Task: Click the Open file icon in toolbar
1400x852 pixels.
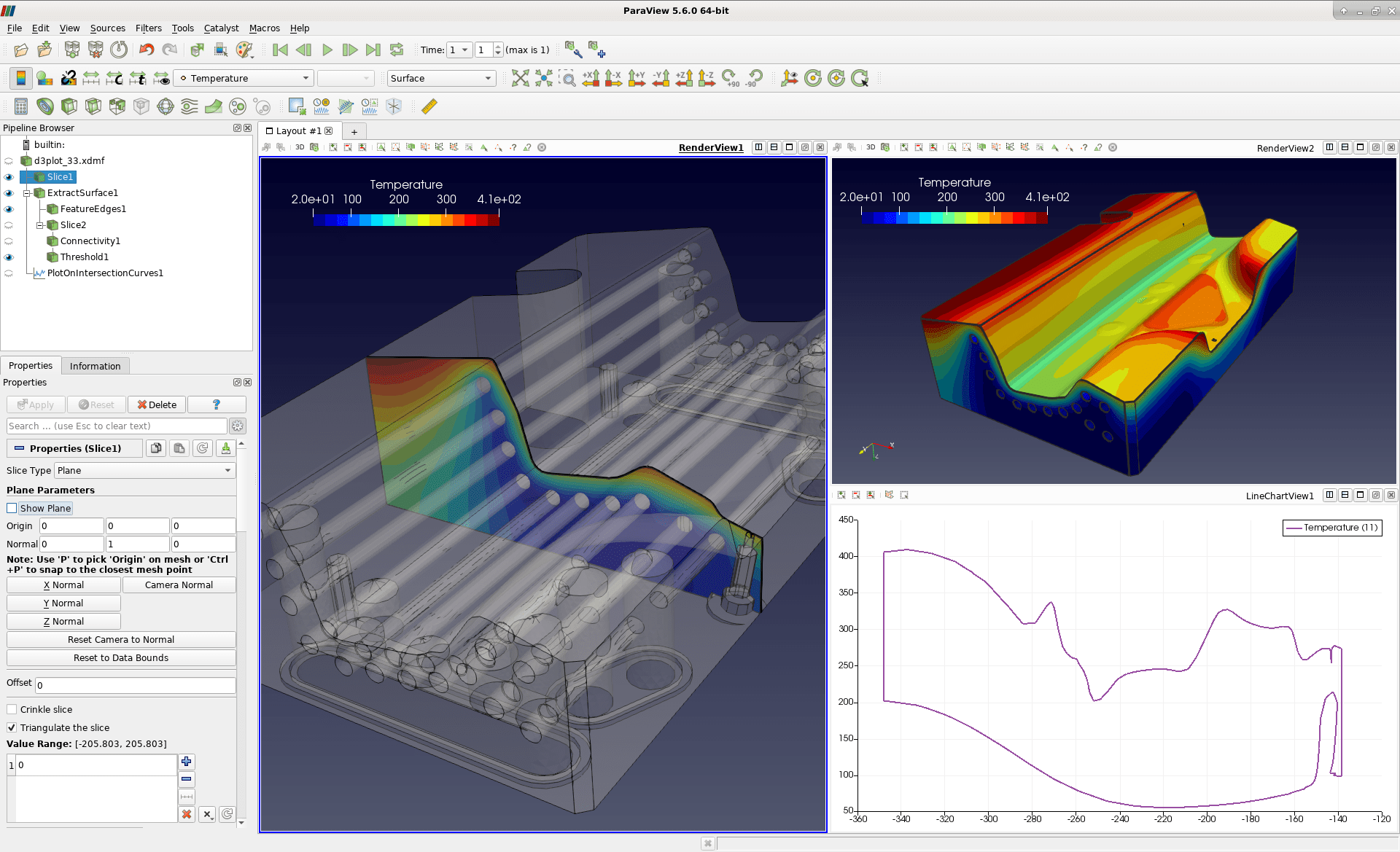Action: (x=21, y=50)
